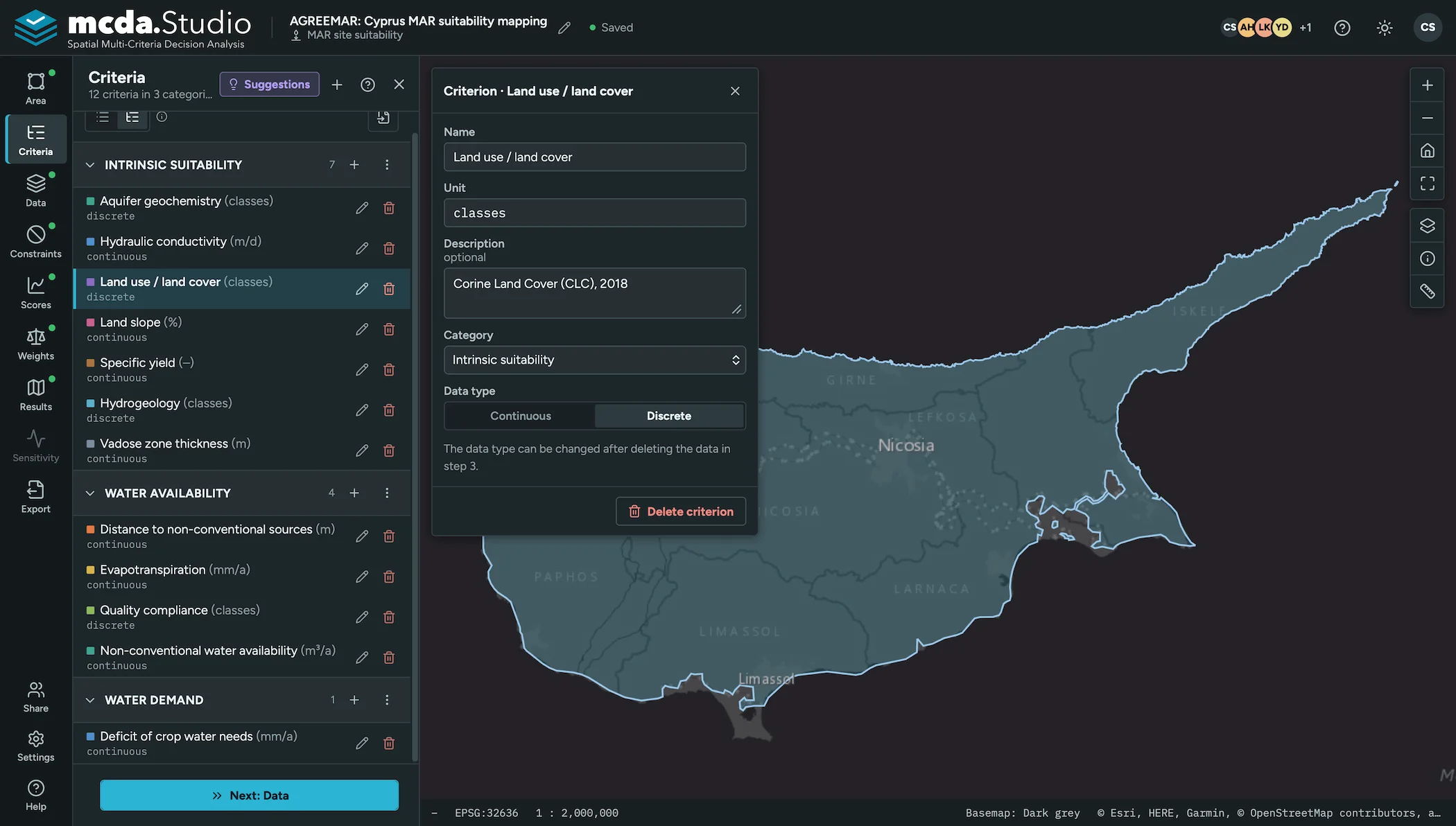This screenshot has width=1456, height=826.
Task: Toggle light/dark theme
Action: [x=1384, y=28]
